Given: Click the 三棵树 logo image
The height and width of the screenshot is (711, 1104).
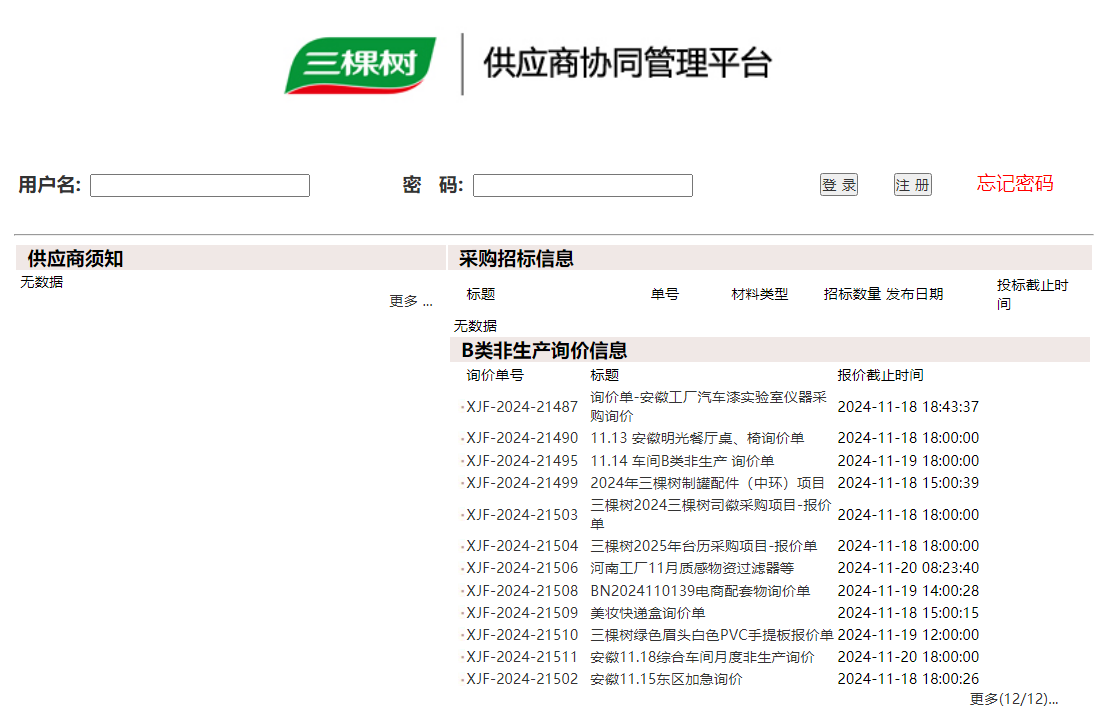Looking at the screenshot, I should (x=361, y=65).
